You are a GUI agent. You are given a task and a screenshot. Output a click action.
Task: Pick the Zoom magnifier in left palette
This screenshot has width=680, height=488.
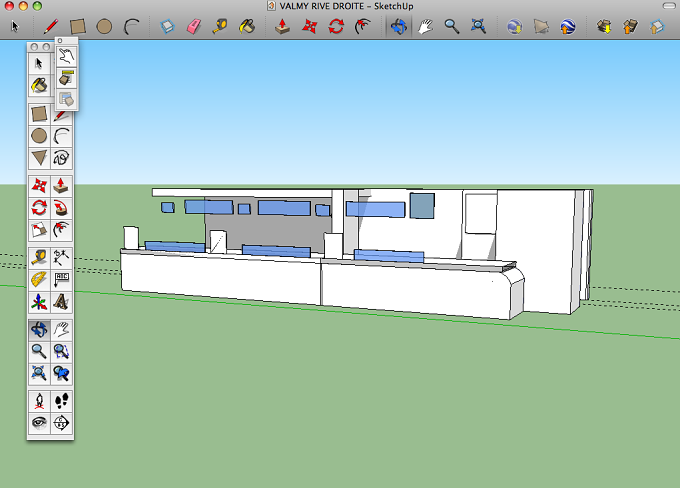39,351
